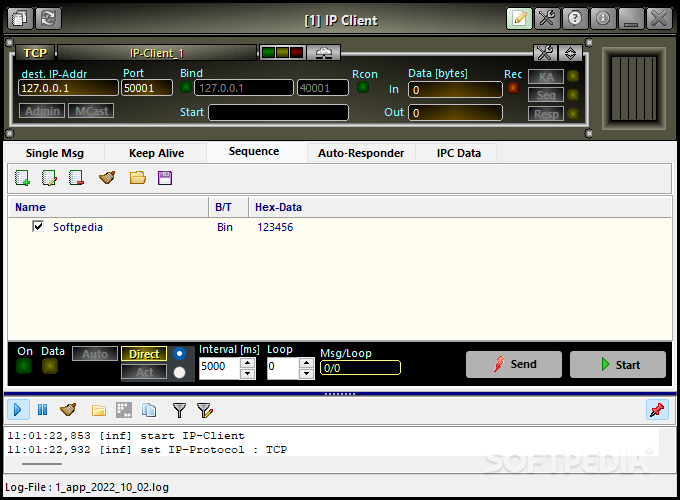
Task: Edit the selected sequence message
Action: pos(49,178)
